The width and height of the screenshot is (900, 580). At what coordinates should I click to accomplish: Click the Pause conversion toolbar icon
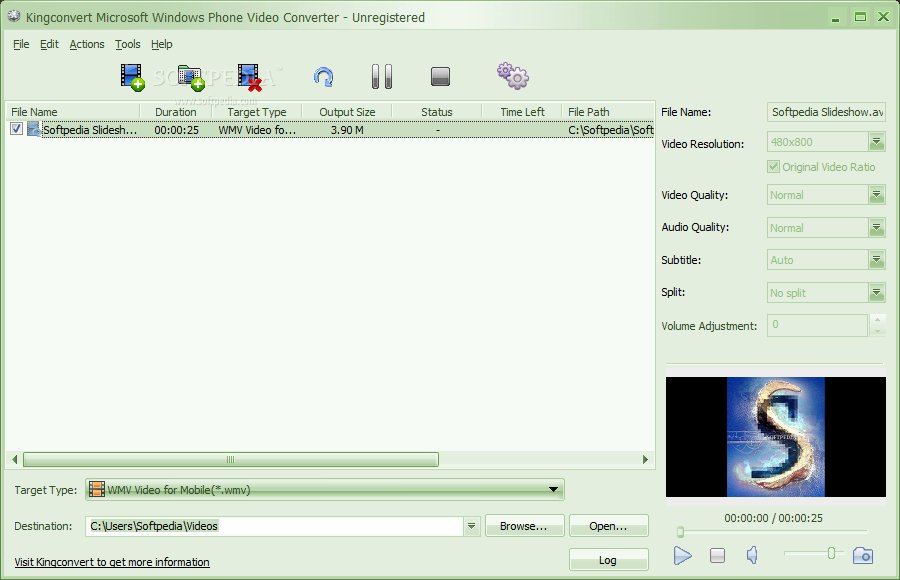382,76
